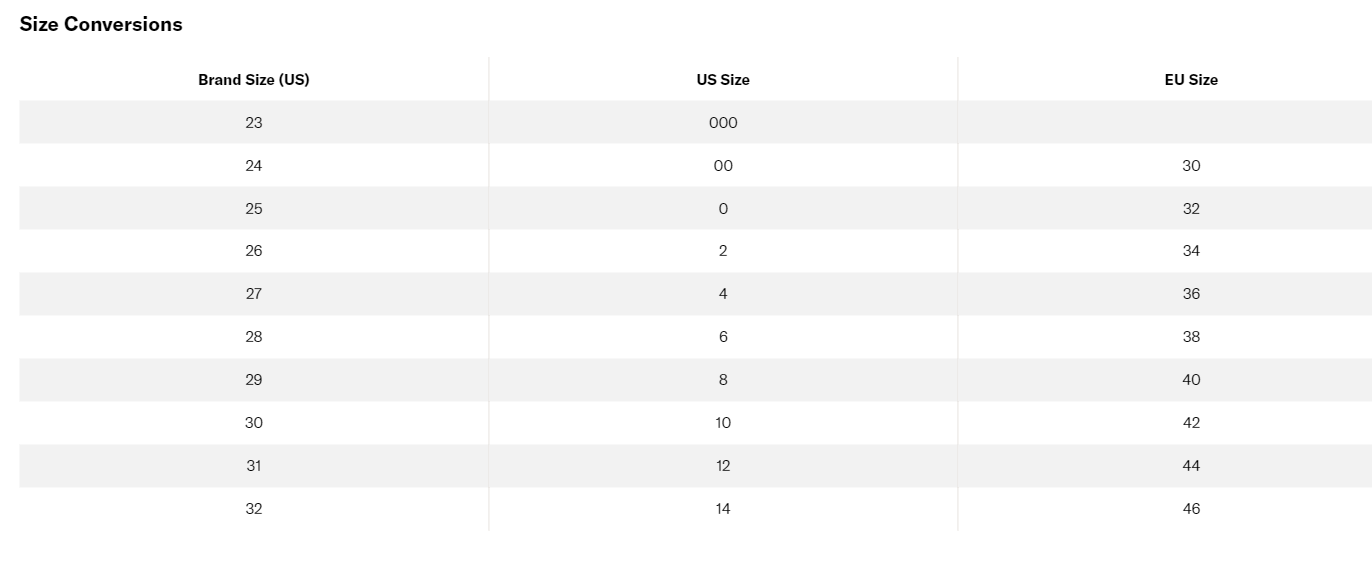Select the 4 cell in US Size column
Viewport: 1372px width, 578px height.
(x=723, y=294)
